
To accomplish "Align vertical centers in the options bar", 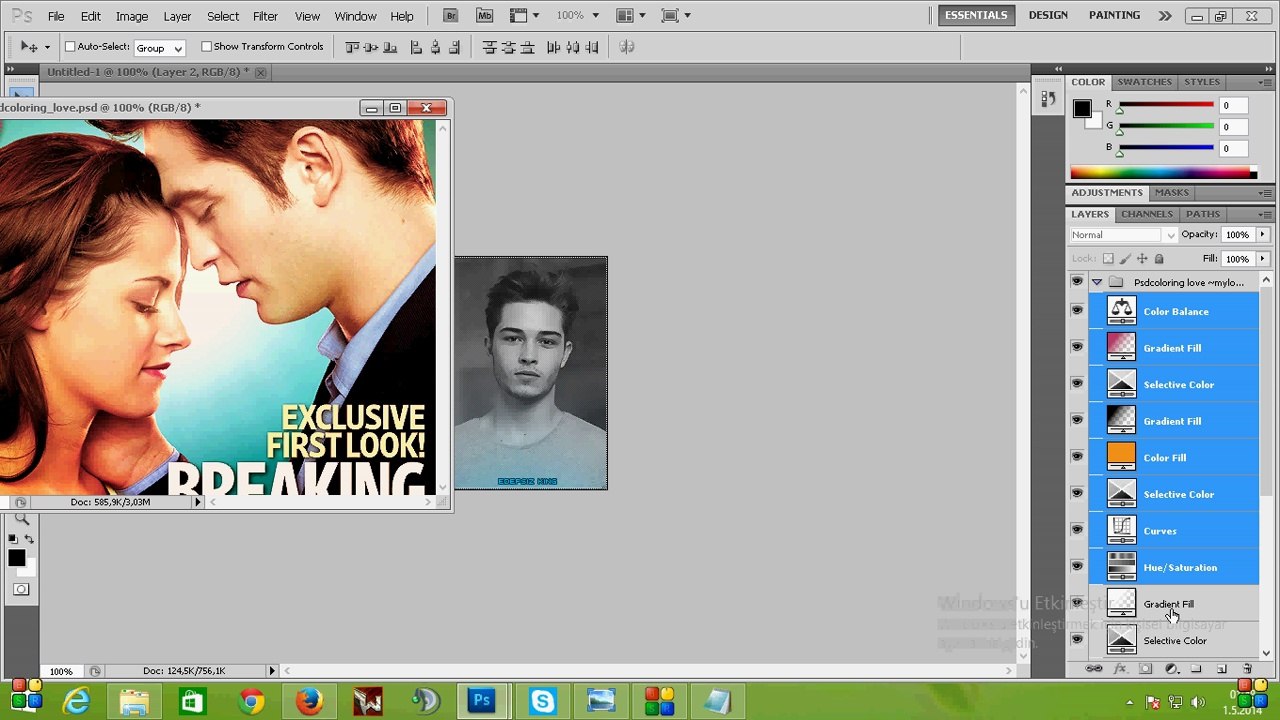I will click(371, 47).
